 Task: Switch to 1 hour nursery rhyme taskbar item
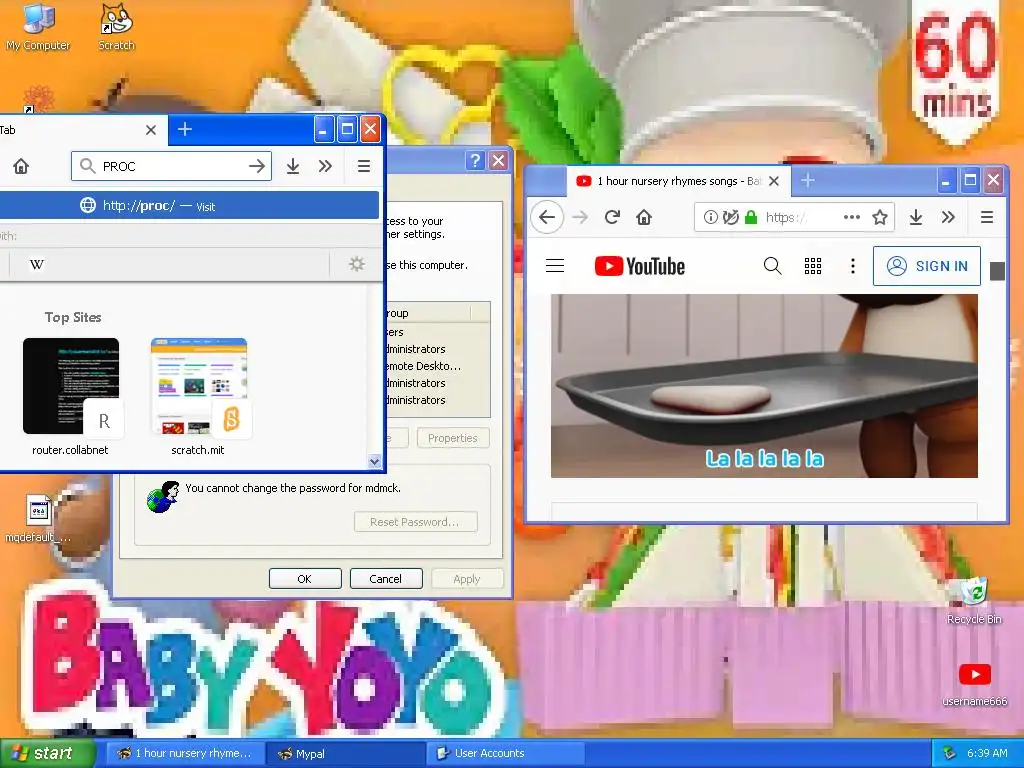[x=185, y=753]
